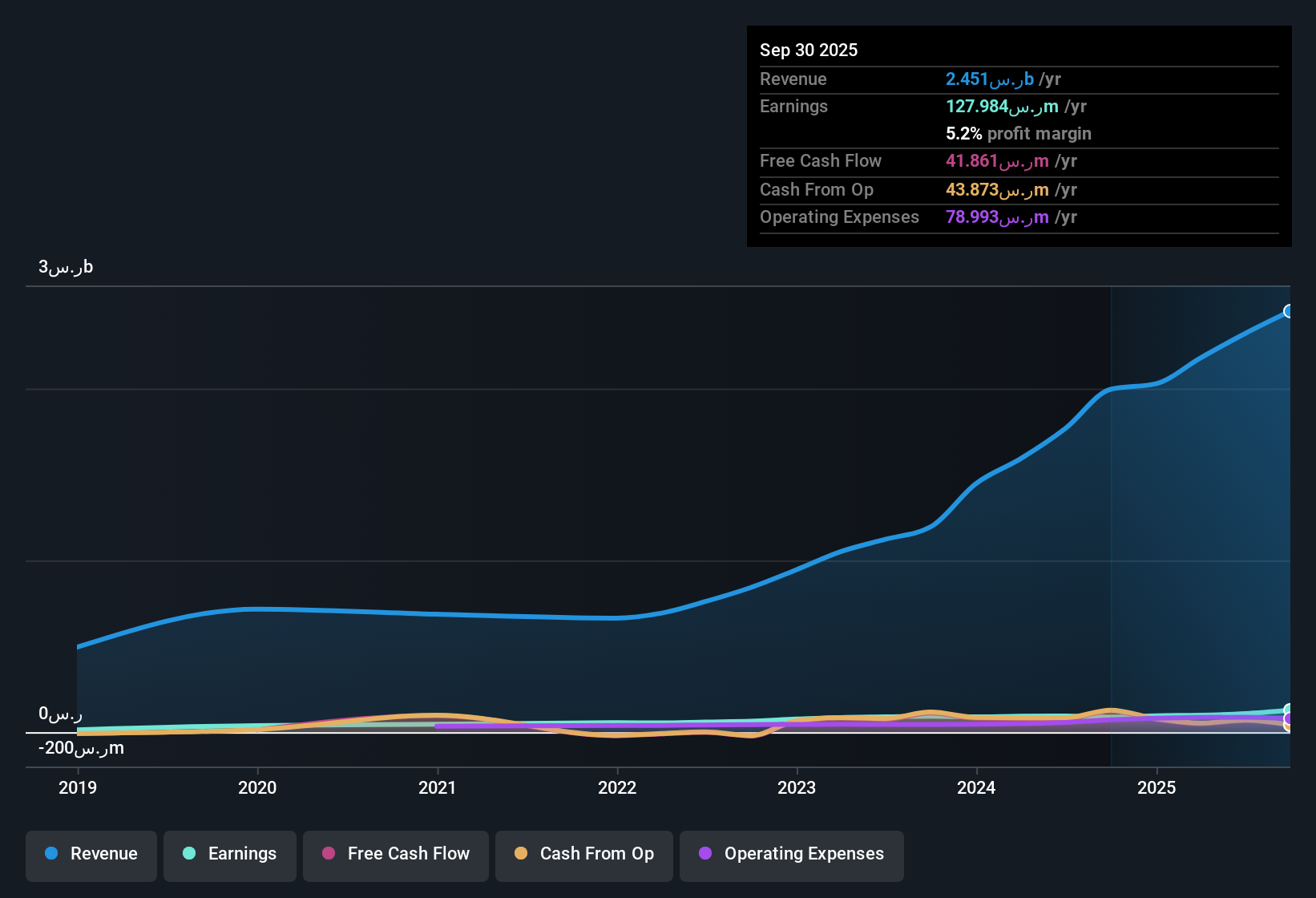
Task: Click the 2023 axis label on timeline
Action: [x=797, y=788]
